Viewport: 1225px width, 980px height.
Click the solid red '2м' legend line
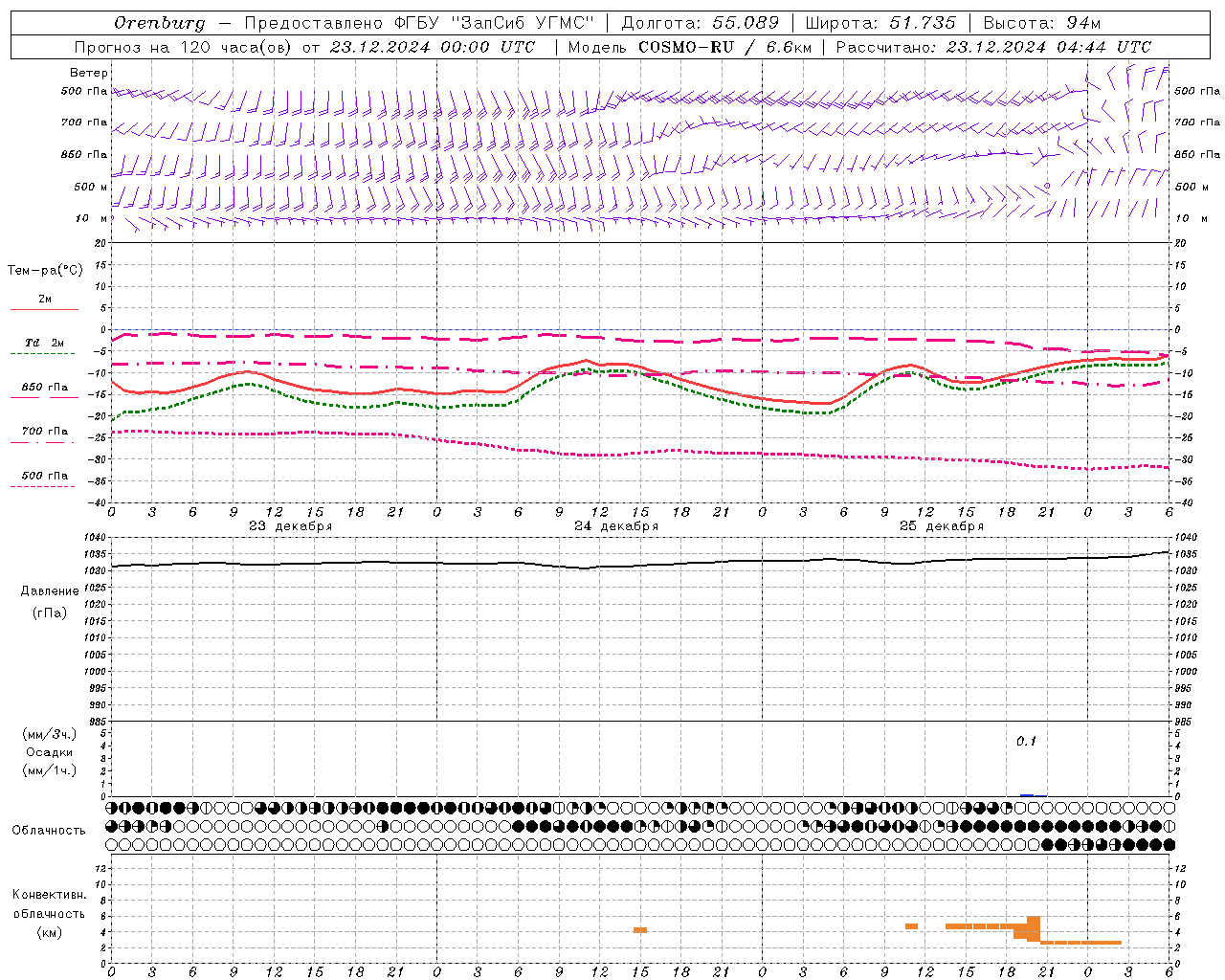44,309
